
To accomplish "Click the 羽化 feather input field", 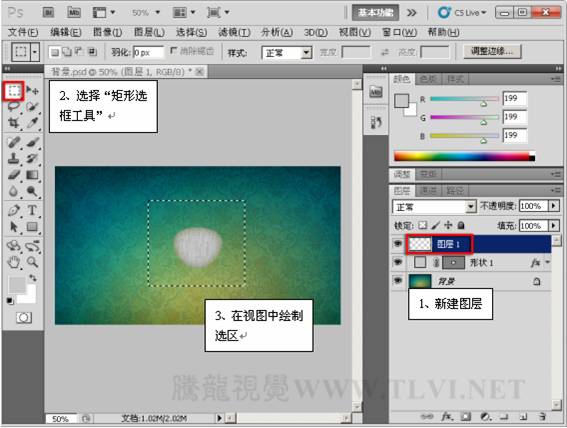I will [x=148, y=52].
